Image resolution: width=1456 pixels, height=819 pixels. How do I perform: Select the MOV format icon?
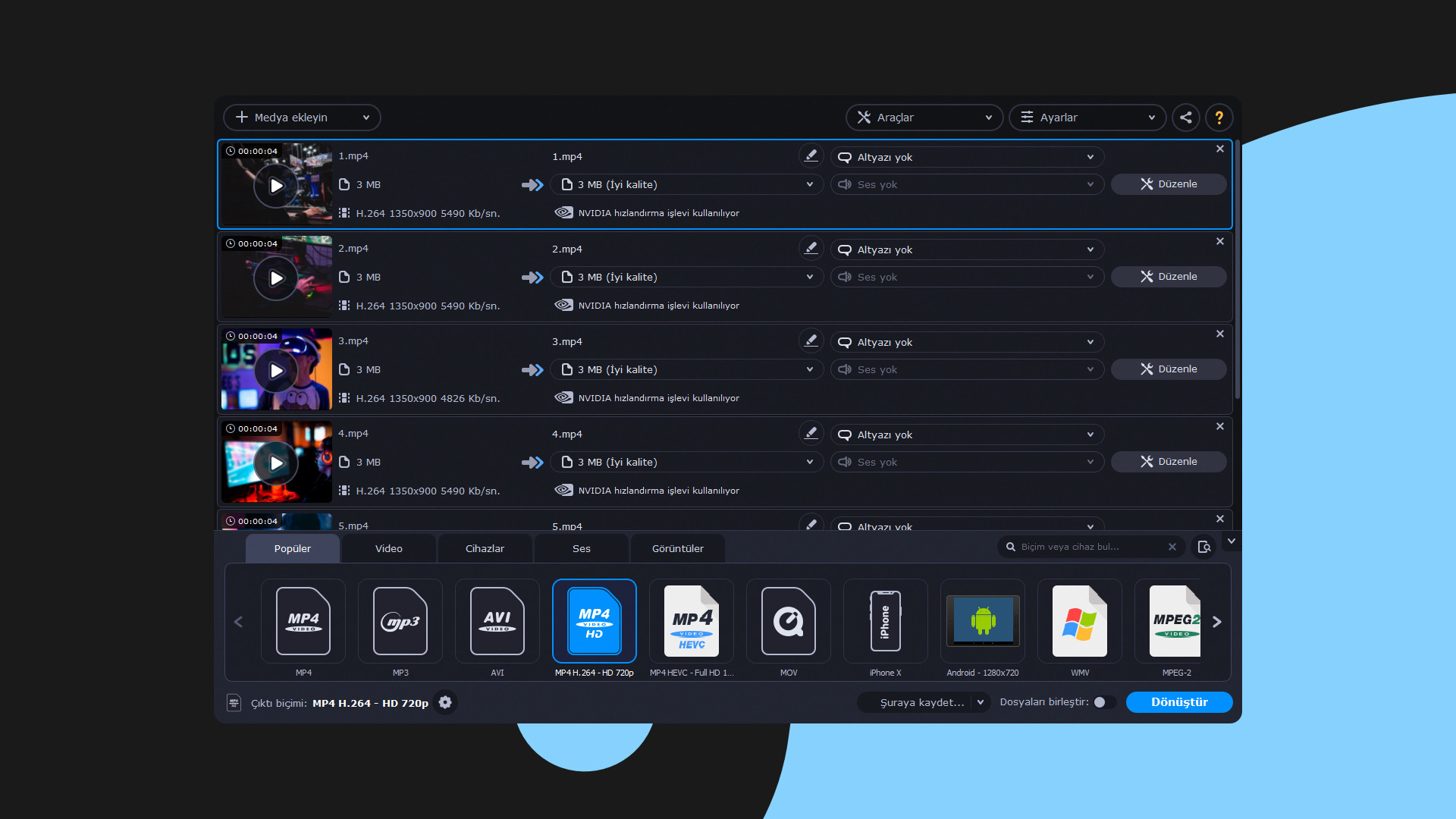point(788,621)
